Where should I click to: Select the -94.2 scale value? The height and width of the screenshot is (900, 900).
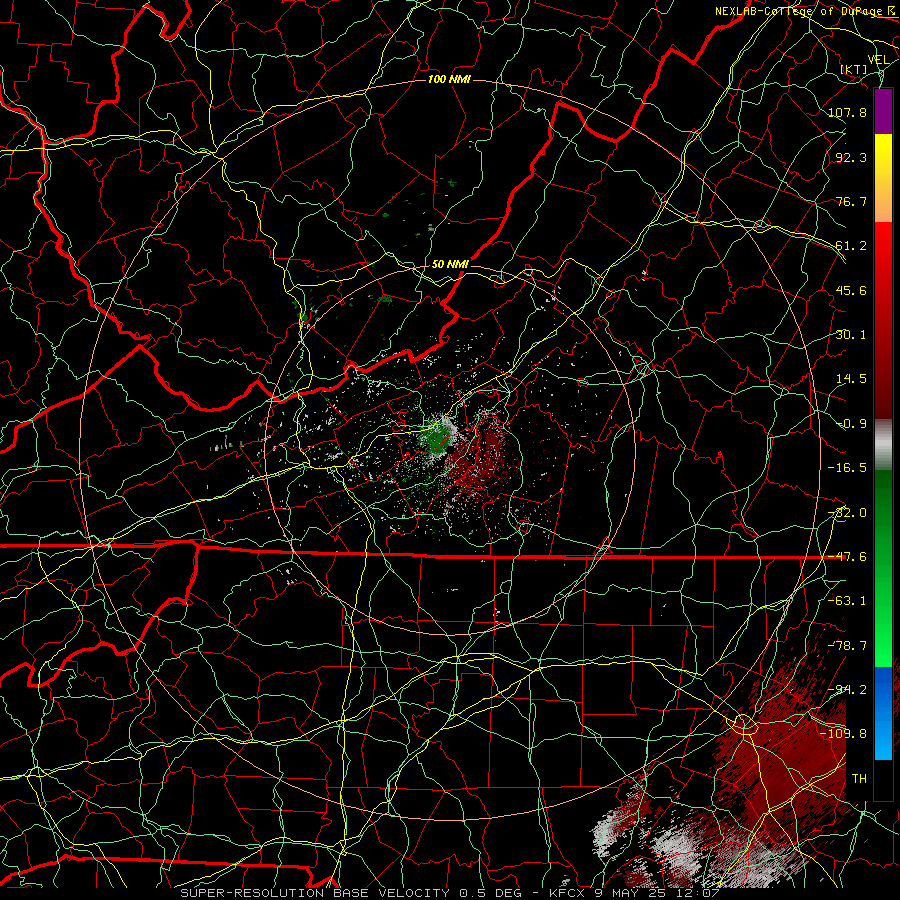[x=847, y=690]
